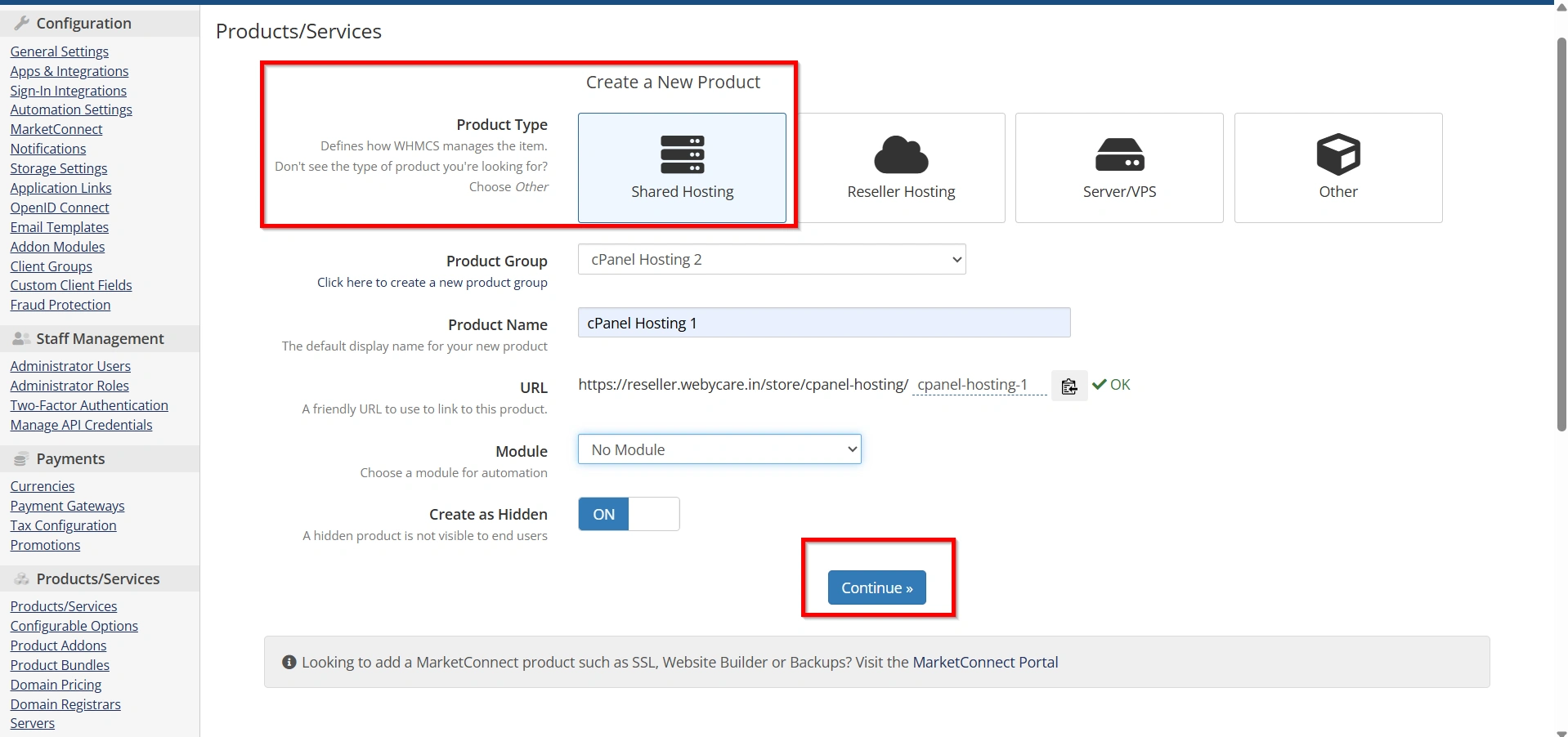1568x737 pixels.
Task: Open the MarketConnect Portal link
Action: click(x=985, y=662)
